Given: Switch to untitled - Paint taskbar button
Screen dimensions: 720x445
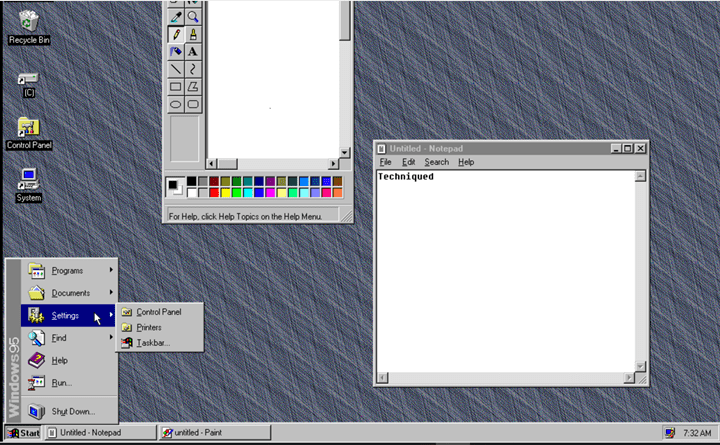Looking at the screenshot, I should coord(215,433).
